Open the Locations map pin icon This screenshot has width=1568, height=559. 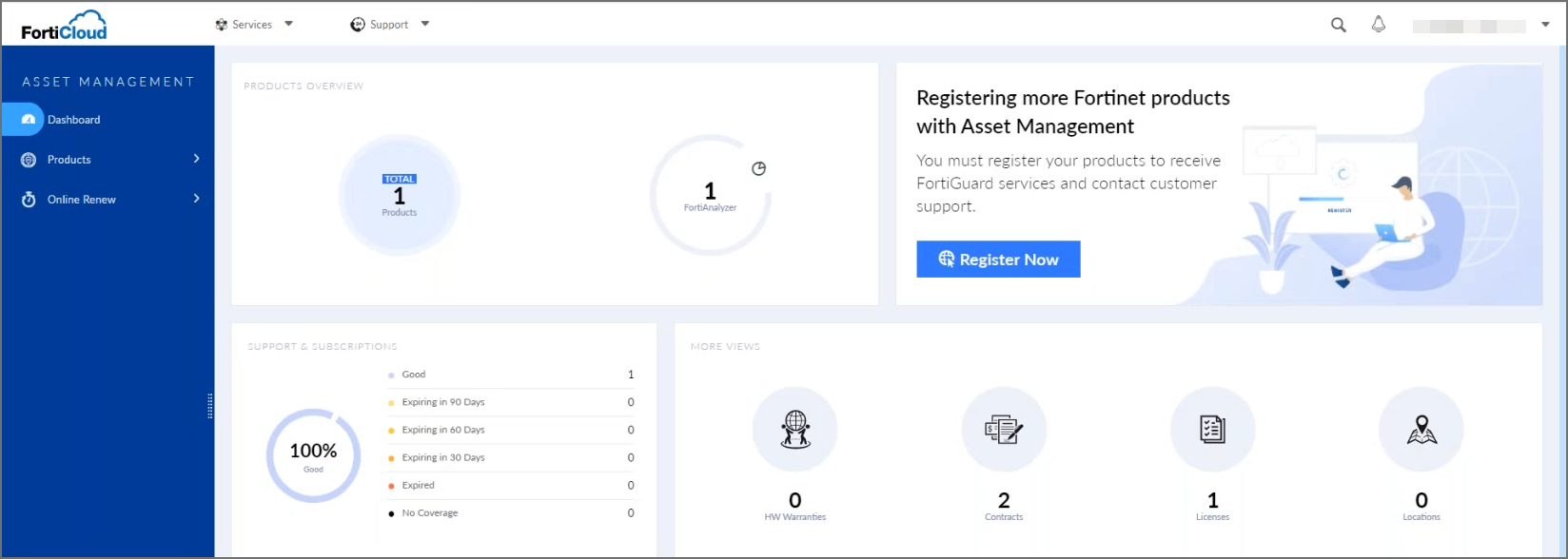point(1421,430)
